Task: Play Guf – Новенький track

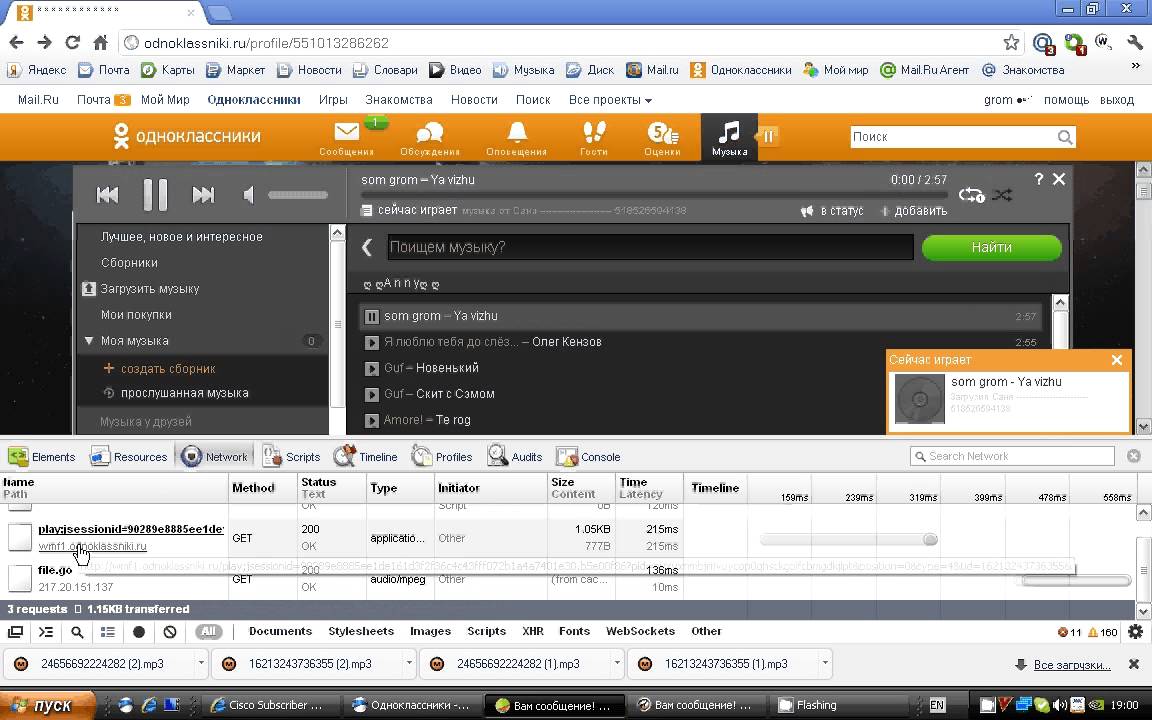Action: point(372,368)
